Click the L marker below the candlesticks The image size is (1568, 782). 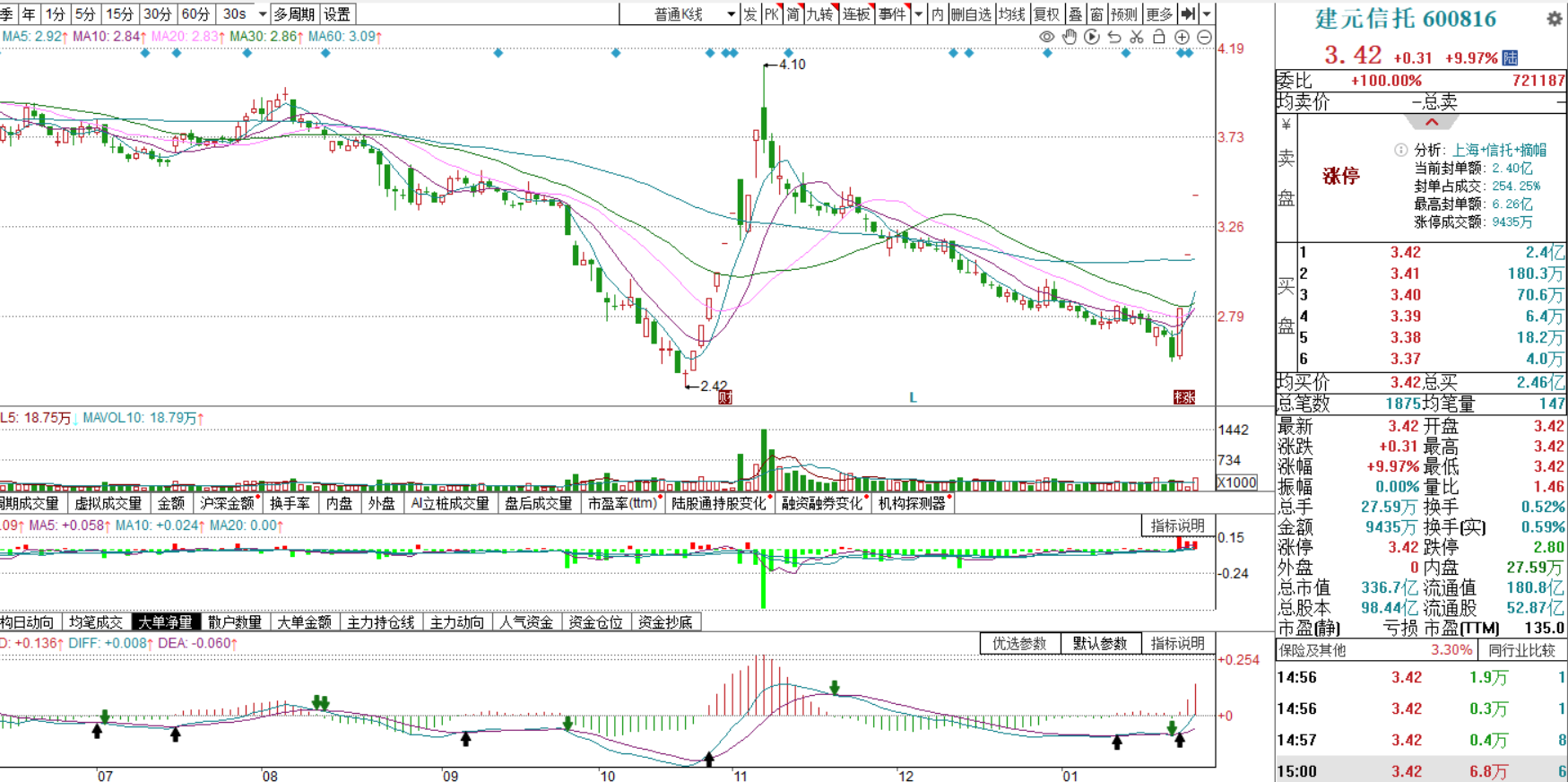click(x=913, y=397)
